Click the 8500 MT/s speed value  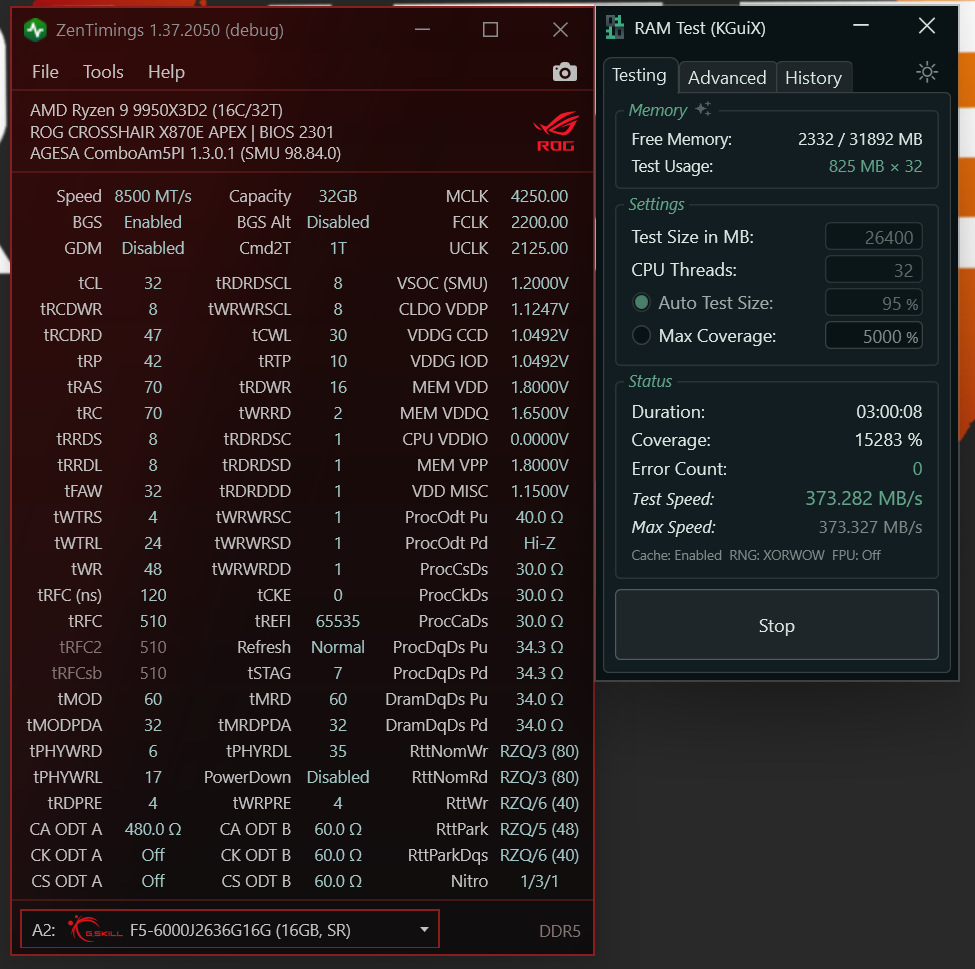pos(153,196)
